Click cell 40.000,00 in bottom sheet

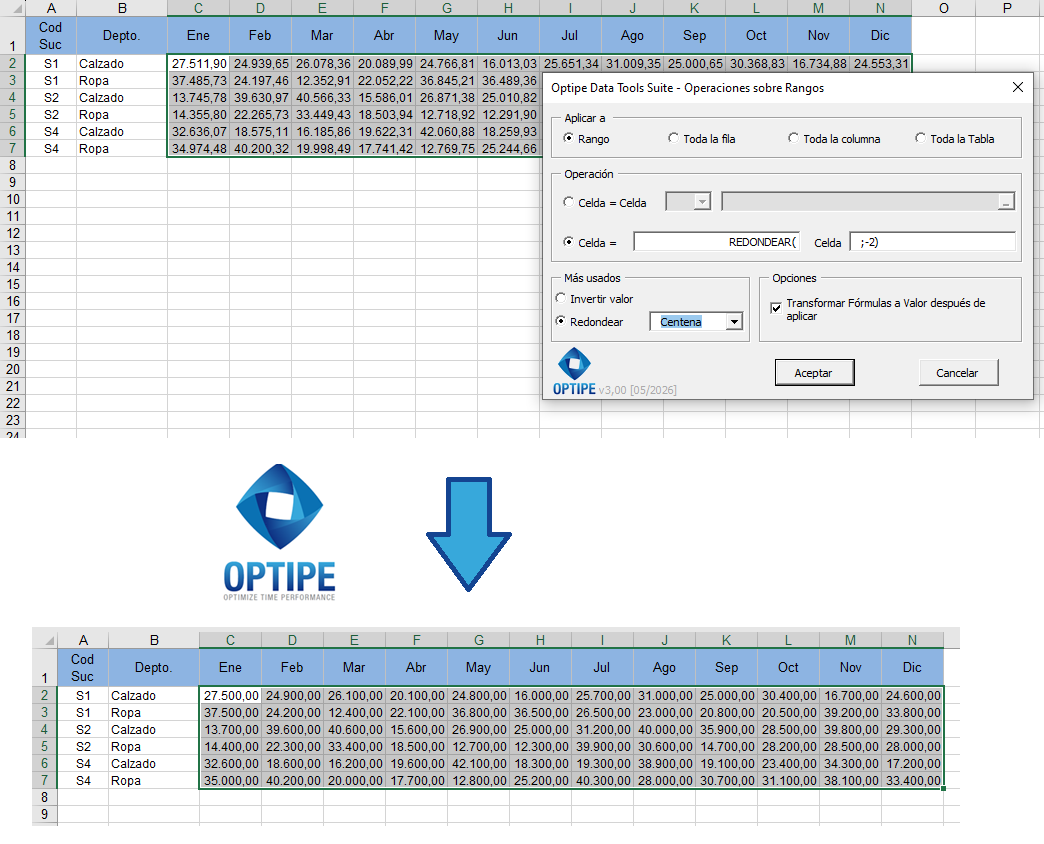click(x=664, y=730)
